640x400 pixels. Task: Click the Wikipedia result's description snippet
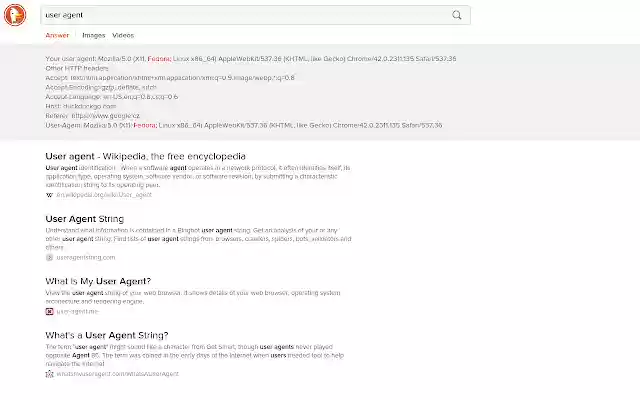tap(198, 176)
